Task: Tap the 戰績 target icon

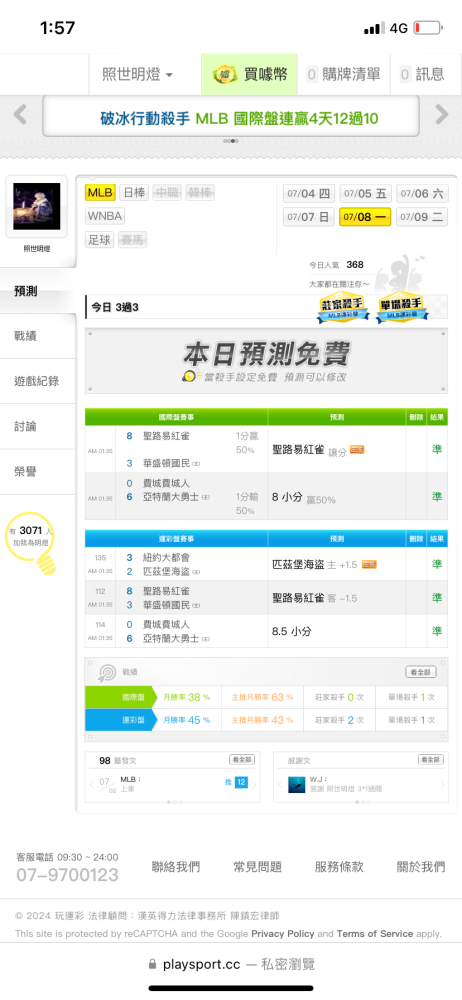Action: tap(106, 672)
